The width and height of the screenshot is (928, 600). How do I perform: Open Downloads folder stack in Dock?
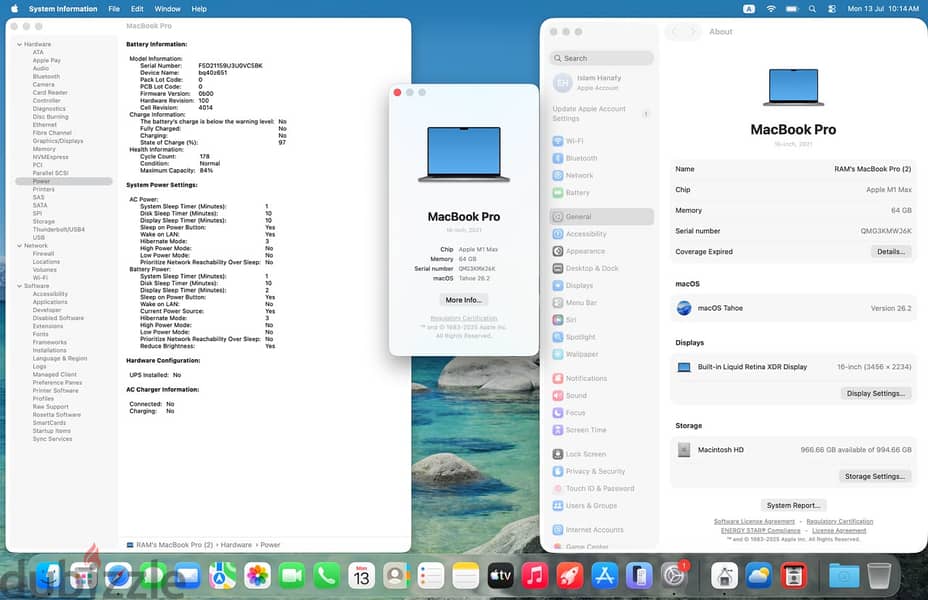(843, 575)
